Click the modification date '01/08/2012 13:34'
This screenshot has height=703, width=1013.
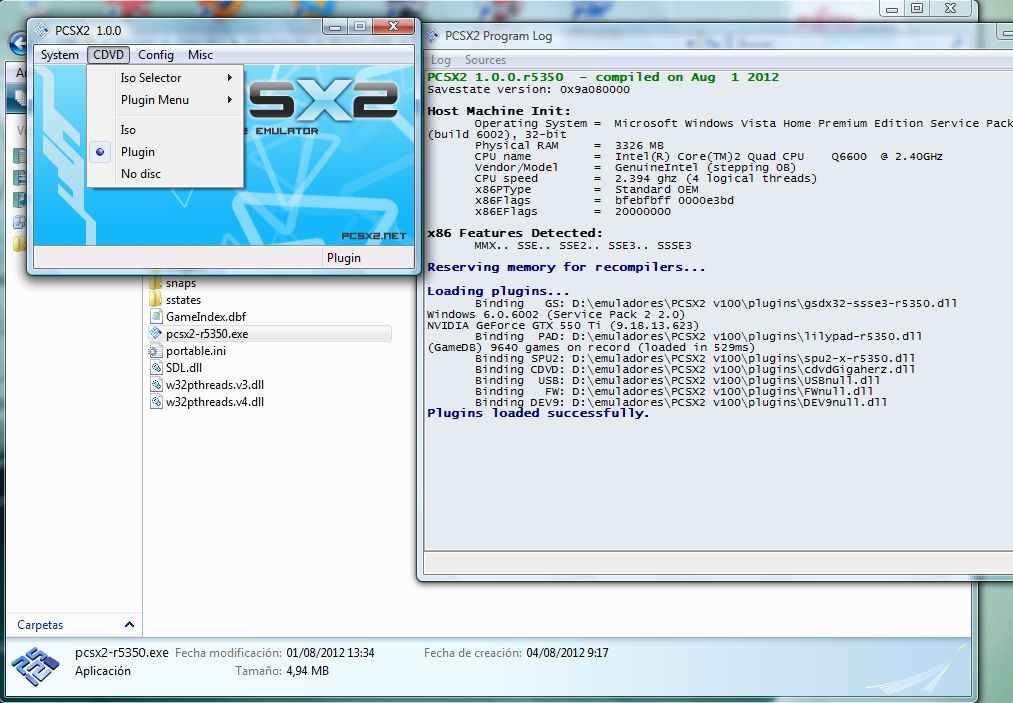click(330, 653)
